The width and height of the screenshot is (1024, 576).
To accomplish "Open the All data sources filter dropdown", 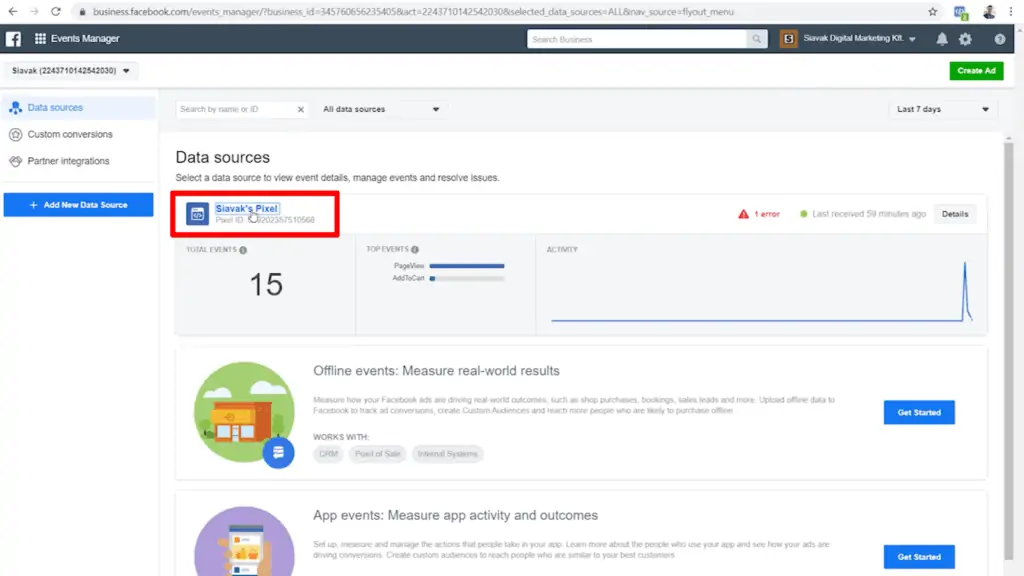I will [380, 109].
